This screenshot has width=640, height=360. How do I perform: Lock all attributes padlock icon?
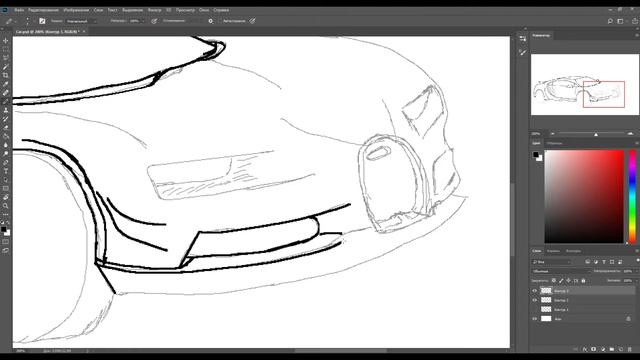[x=583, y=280]
